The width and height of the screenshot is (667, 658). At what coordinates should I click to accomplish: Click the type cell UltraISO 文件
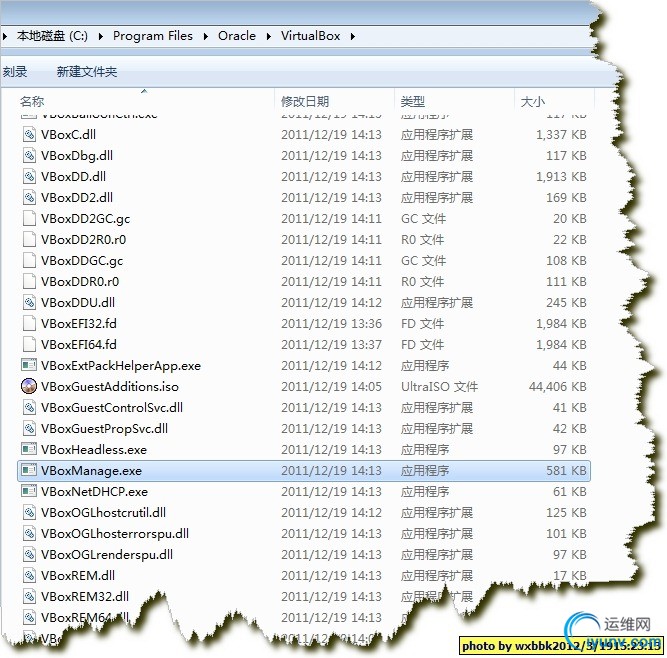tap(439, 387)
